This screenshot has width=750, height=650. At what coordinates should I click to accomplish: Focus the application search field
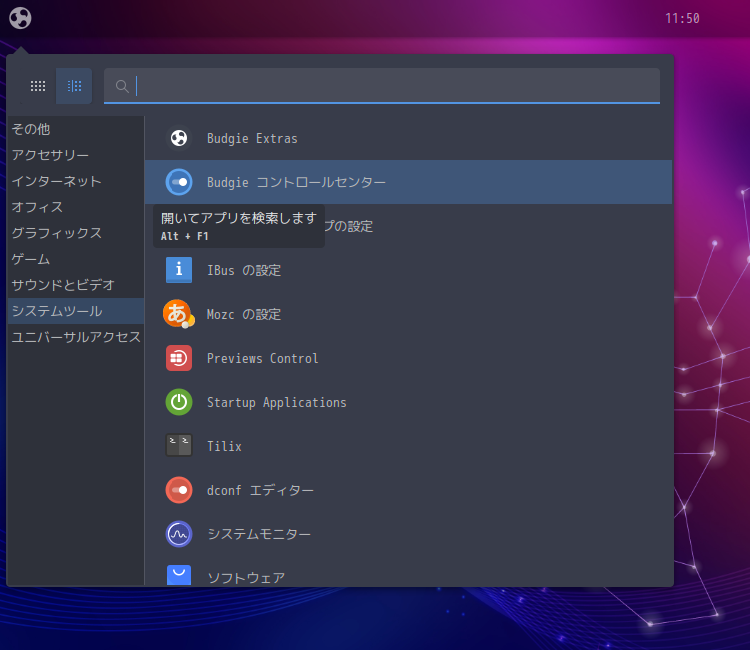pyautogui.click(x=382, y=86)
